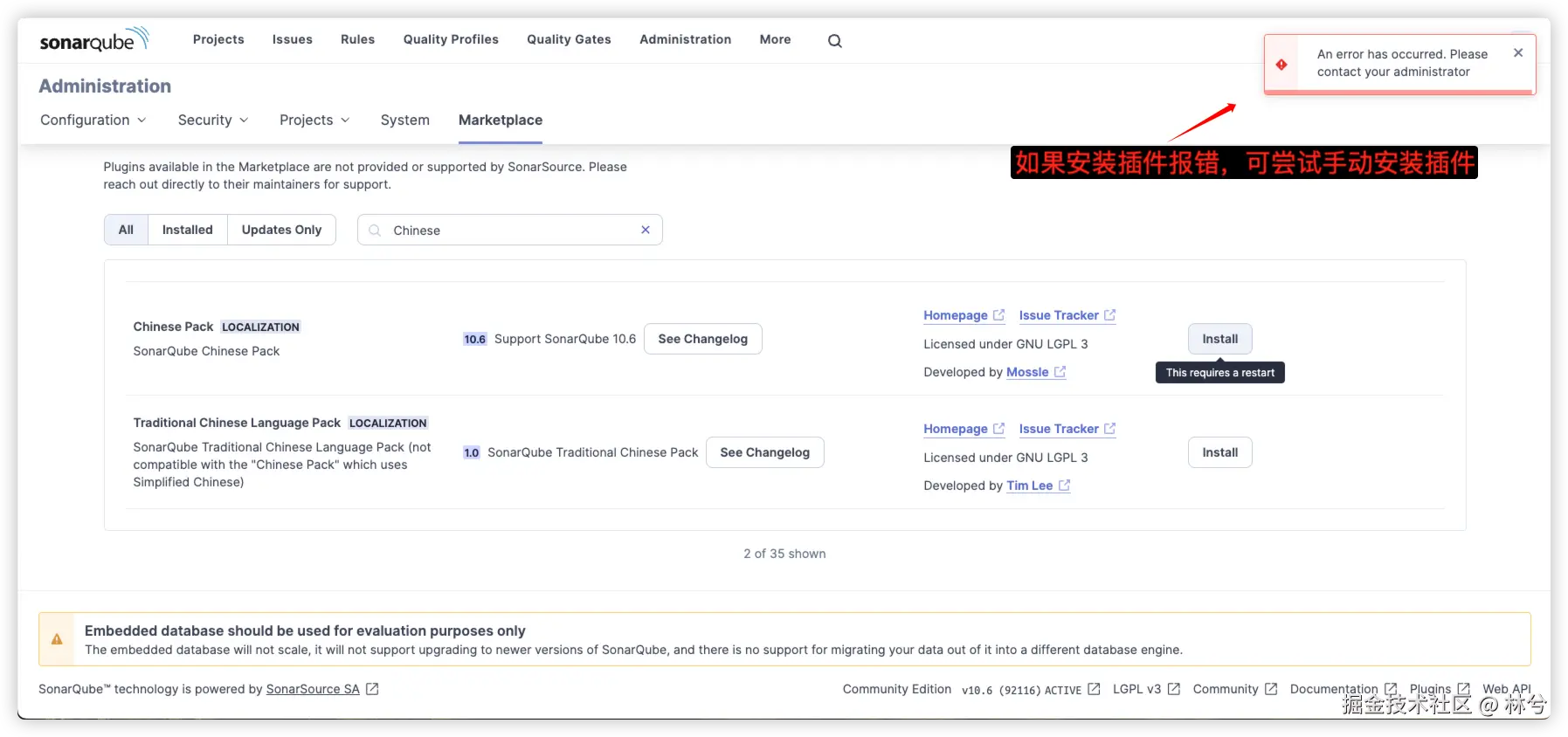Click the search icon inside the plugin filter
The image size is (1568, 737).
(375, 231)
